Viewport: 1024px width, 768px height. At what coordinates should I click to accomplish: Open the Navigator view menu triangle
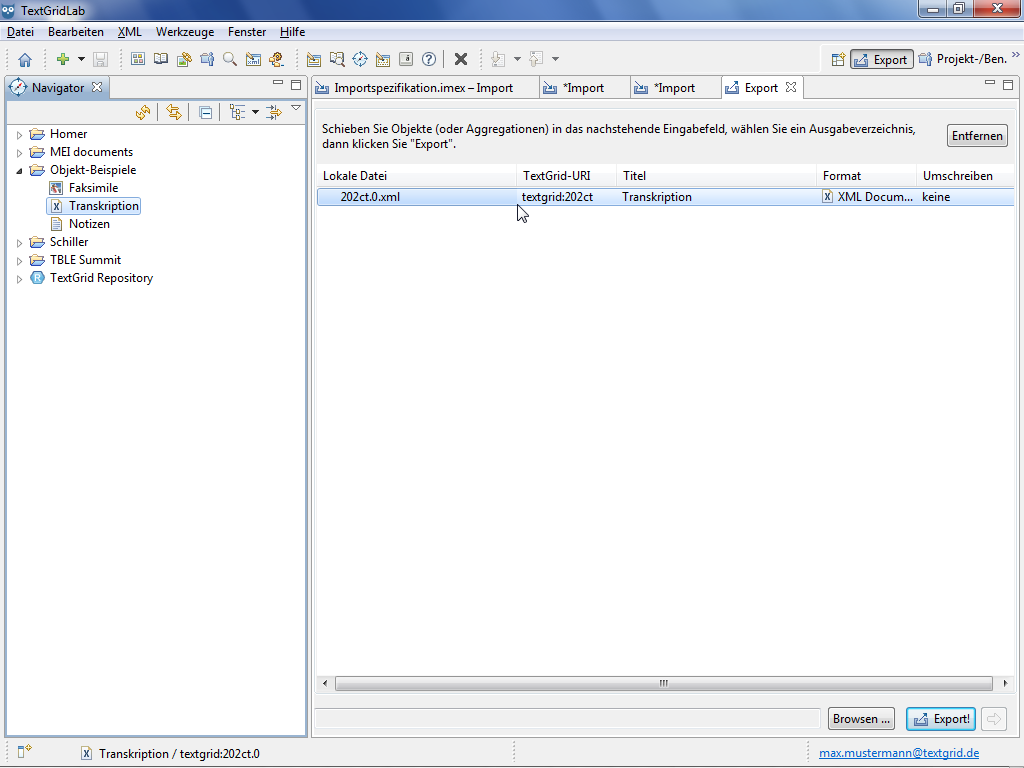point(296,108)
